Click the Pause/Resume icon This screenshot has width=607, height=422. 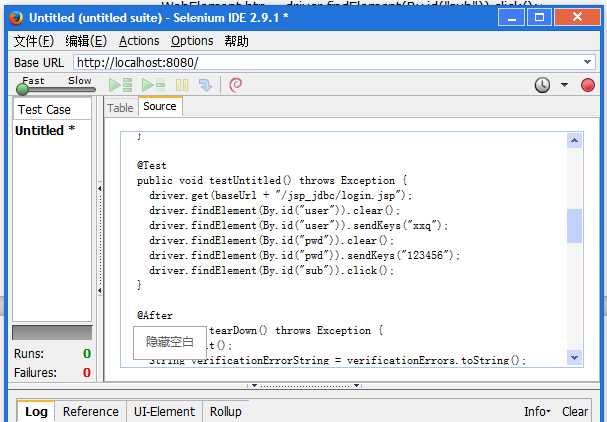pyautogui.click(x=182, y=85)
